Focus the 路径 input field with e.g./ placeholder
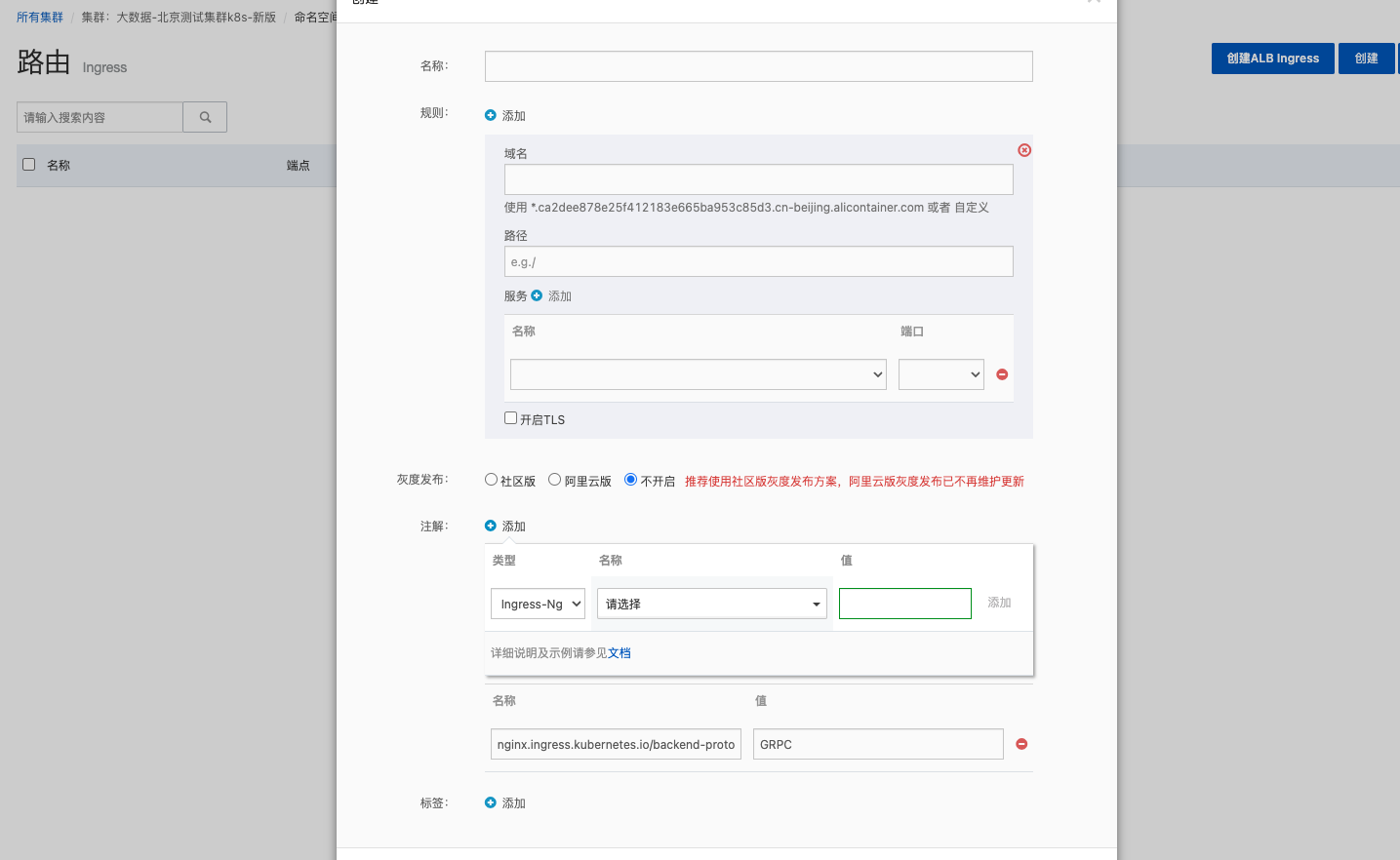This screenshot has height=860, width=1400. pos(759,261)
